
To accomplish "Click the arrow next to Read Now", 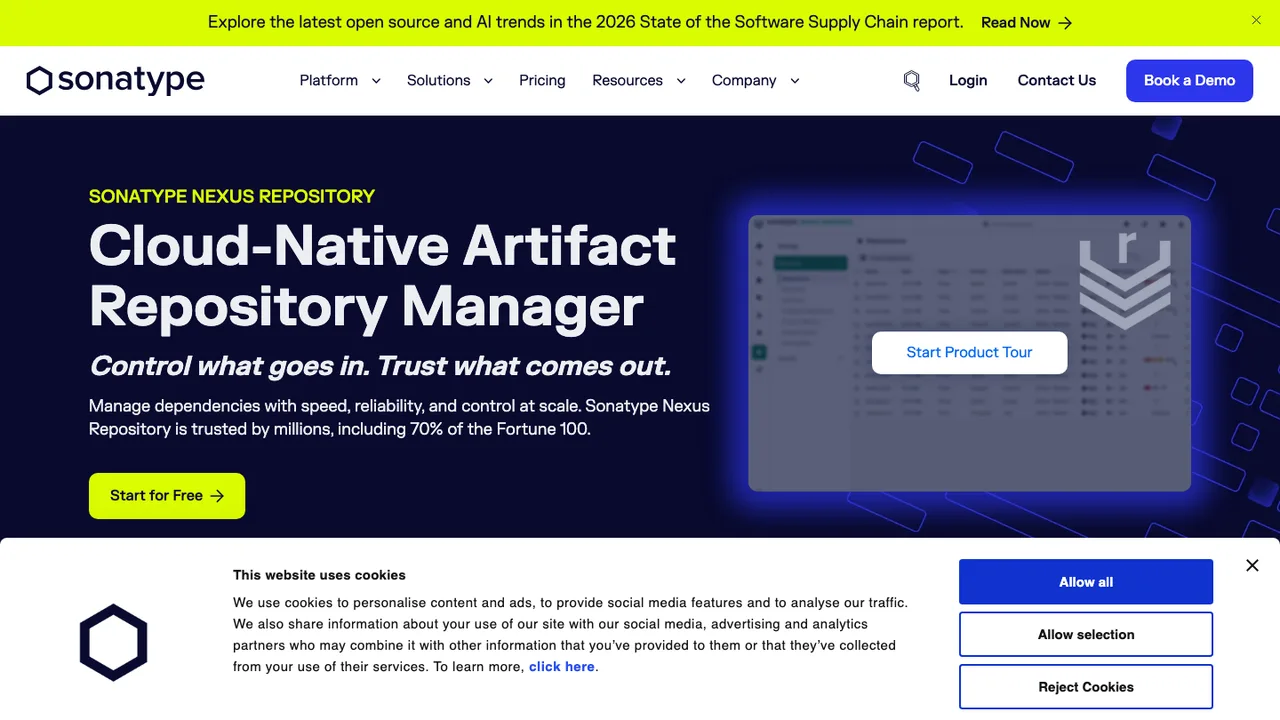I will tap(1065, 23).
